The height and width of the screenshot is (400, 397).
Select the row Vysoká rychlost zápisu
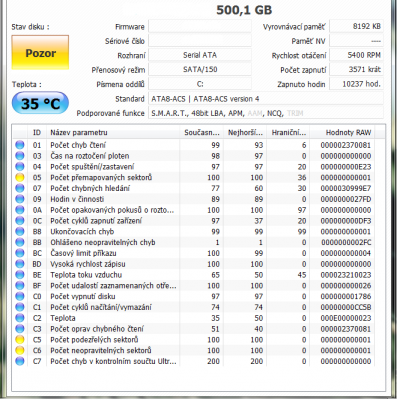pos(193,264)
